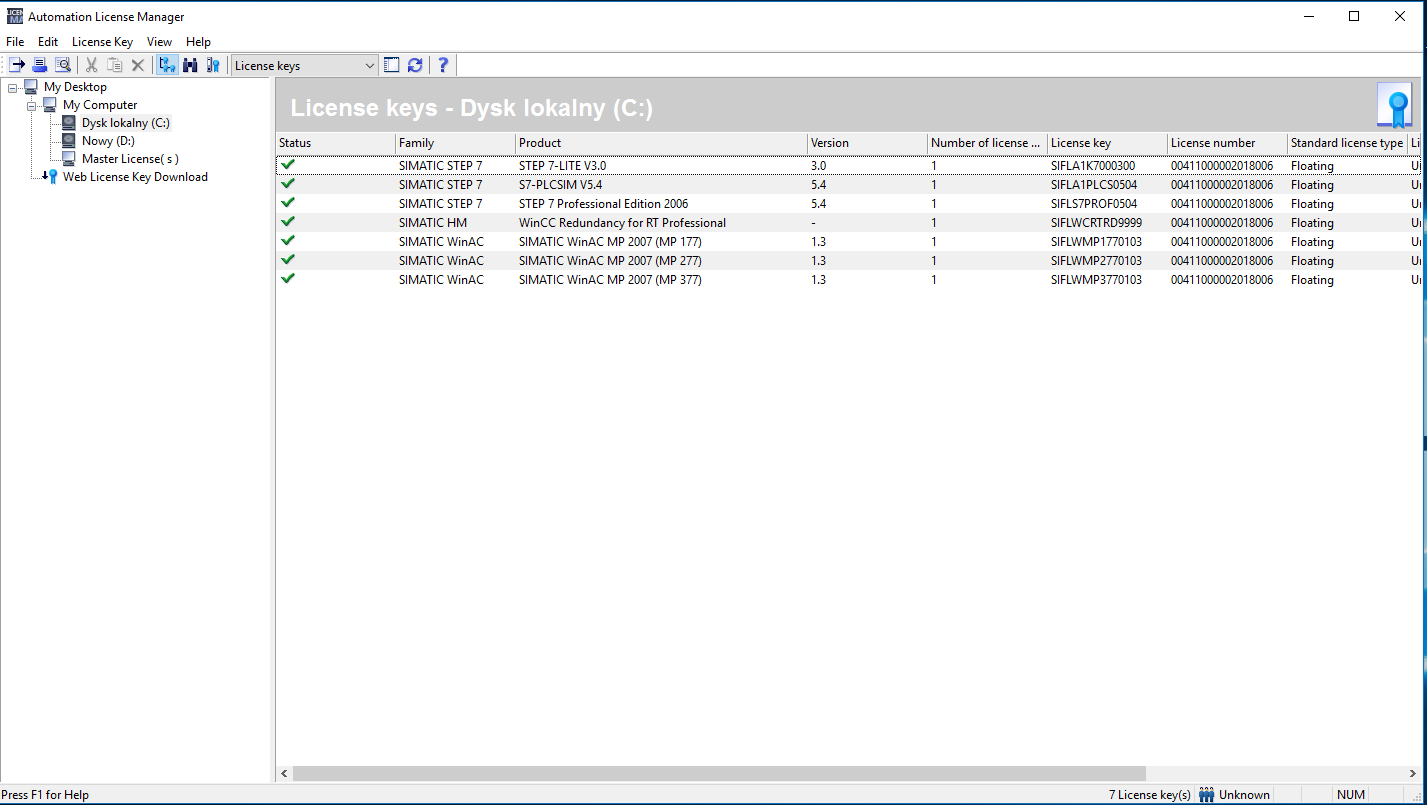Open the License keys view dropdown
Screen dimensions: 1427x805
[370, 66]
